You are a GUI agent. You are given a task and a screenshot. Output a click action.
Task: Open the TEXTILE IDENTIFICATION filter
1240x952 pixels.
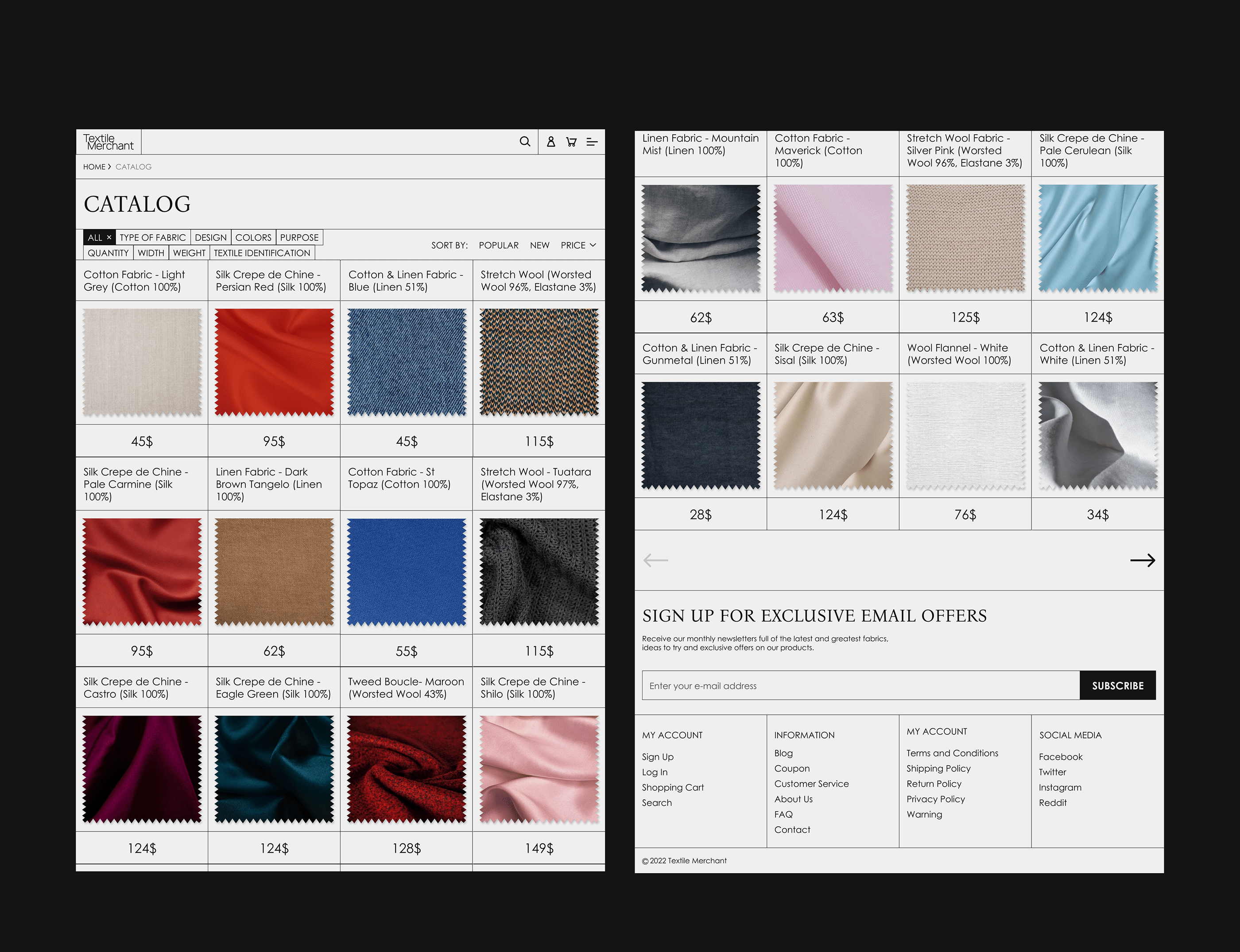(262, 253)
